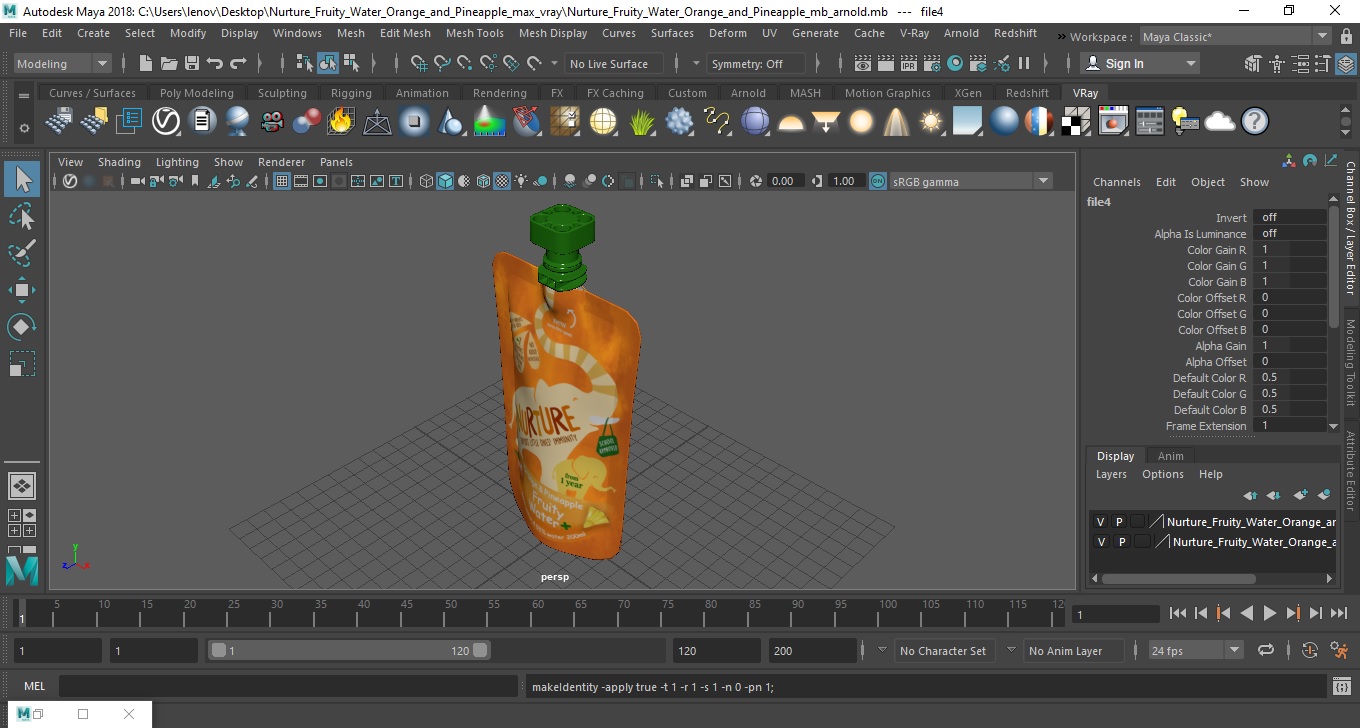This screenshot has height=728, width=1360.
Task: Toggle auto keyframe button
Action: (1310, 650)
